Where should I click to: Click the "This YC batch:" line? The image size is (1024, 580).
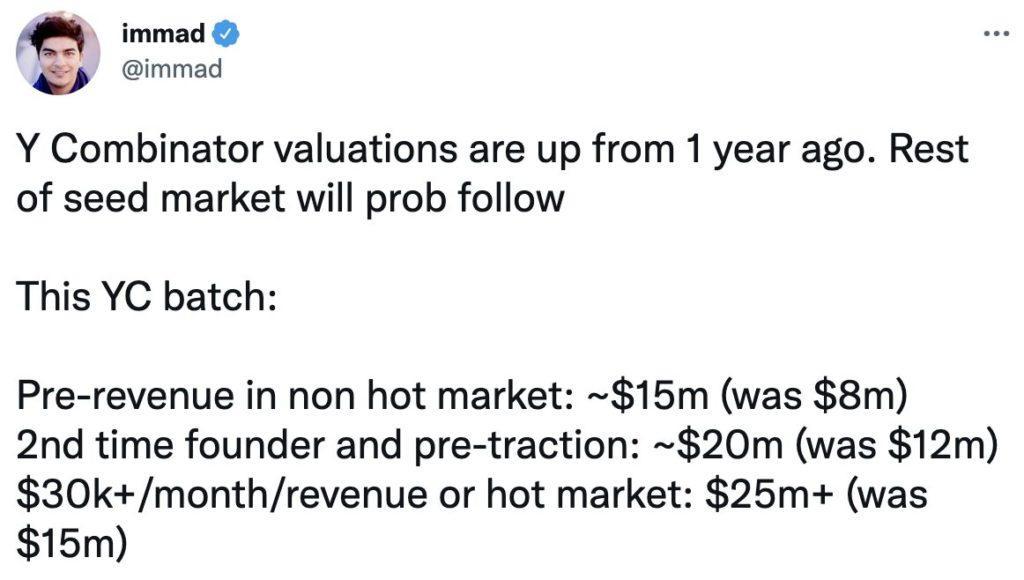[146, 296]
